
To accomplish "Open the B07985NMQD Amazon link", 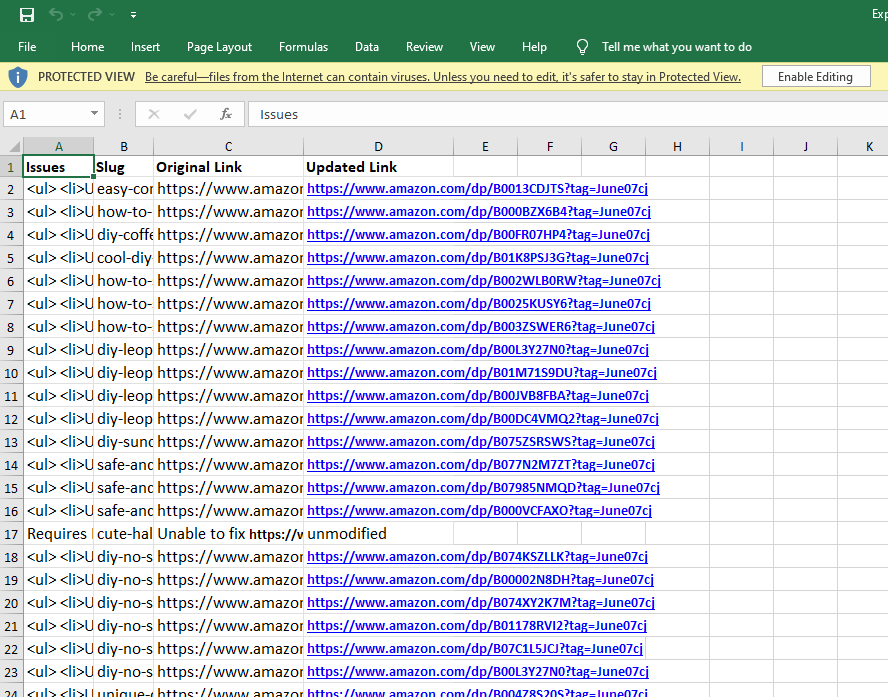I will 483,488.
